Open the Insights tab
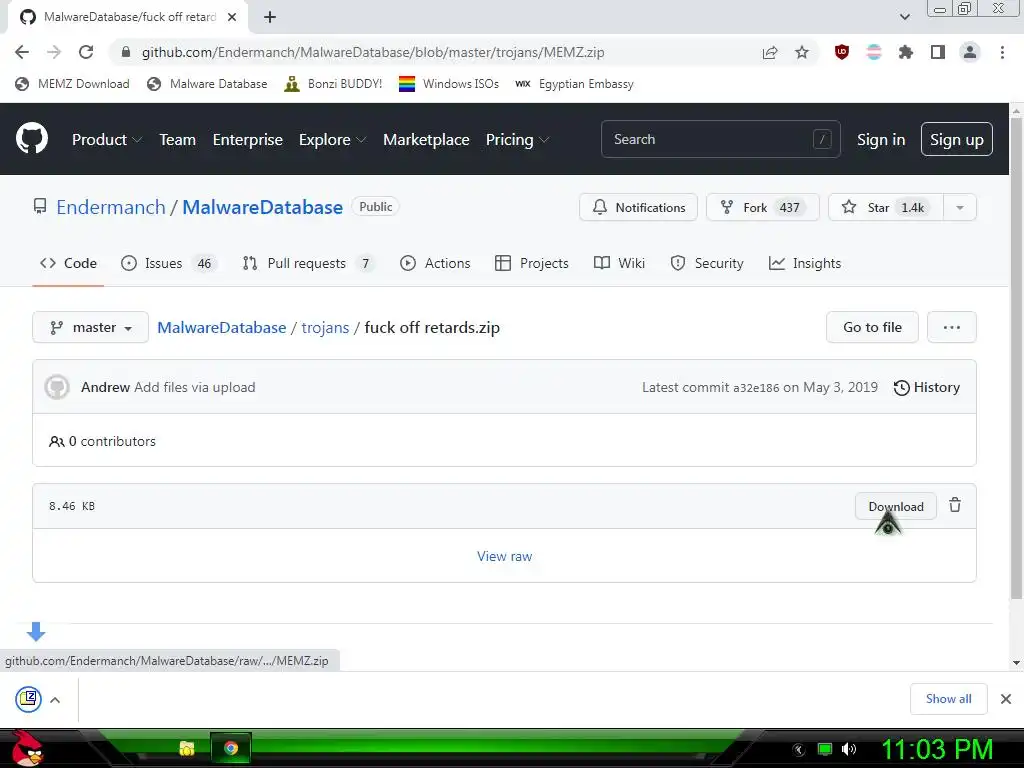The image size is (1024, 768). (805, 263)
